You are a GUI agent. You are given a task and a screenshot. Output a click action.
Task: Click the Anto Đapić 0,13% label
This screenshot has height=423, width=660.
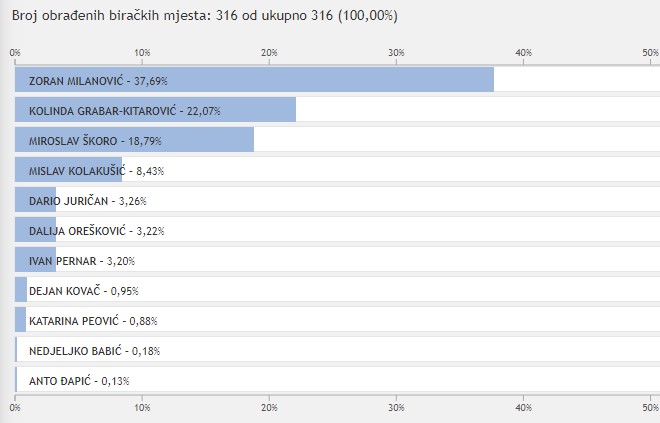pos(79,380)
